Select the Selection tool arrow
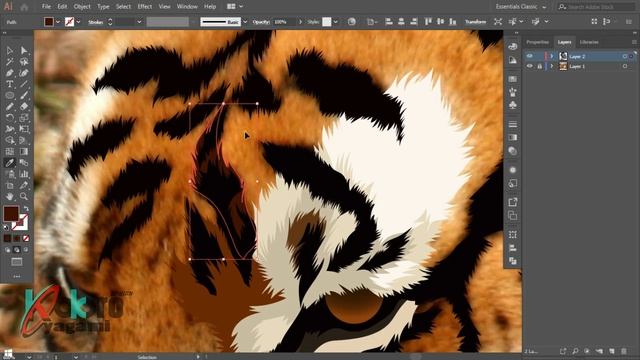The height and width of the screenshot is (360, 640). click(x=9, y=51)
